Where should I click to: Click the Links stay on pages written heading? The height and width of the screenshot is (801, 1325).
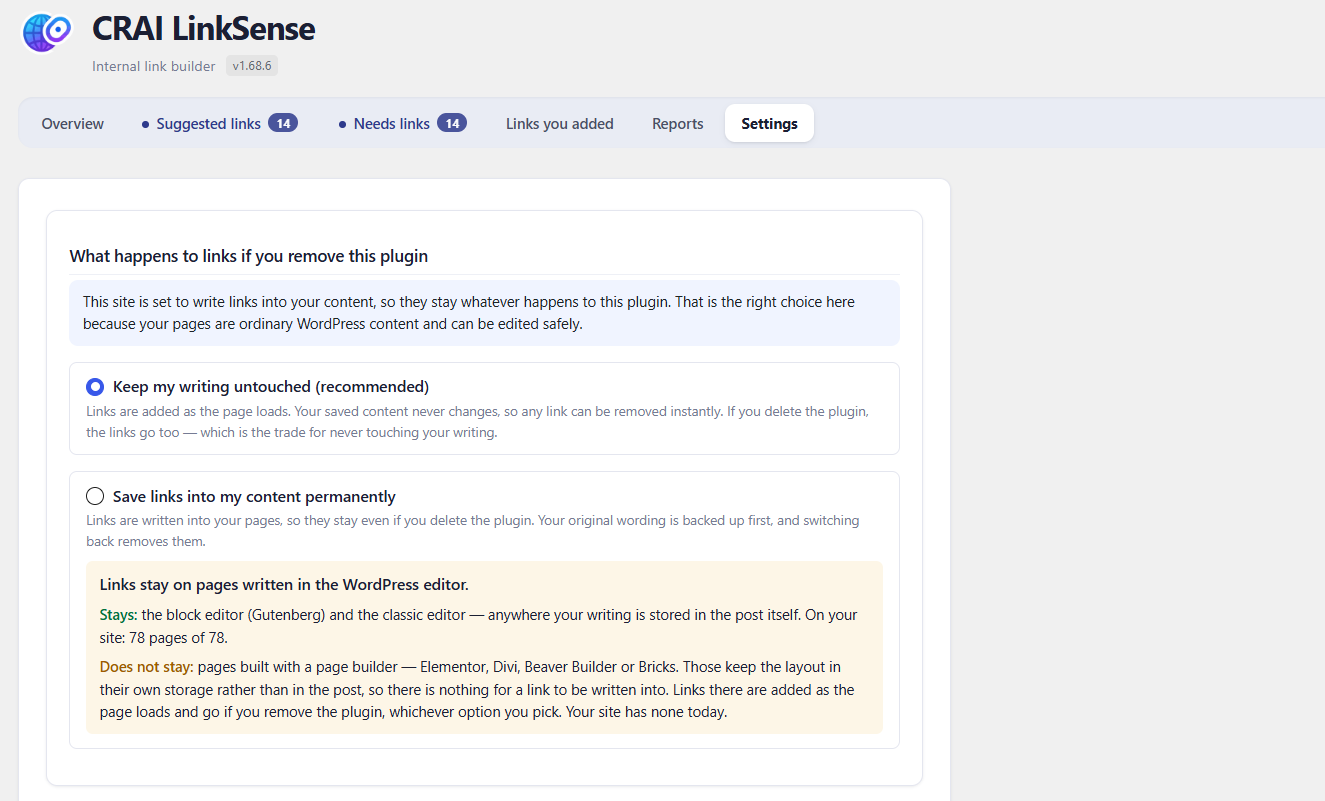point(284,584)
